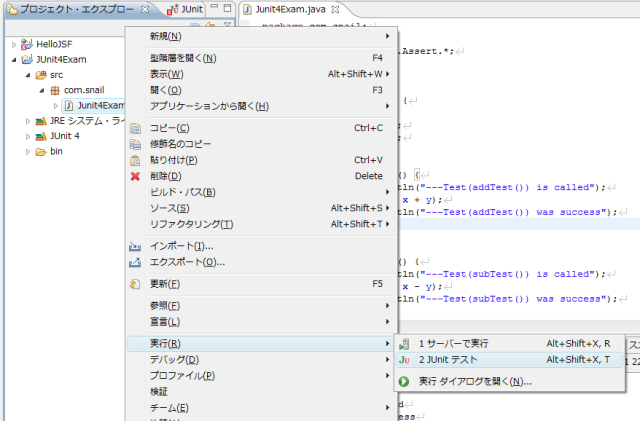The height and width of the screenshot is (421, 640).
Task: Switch to the JUnit view tab
Action: [x=186, y=9]
